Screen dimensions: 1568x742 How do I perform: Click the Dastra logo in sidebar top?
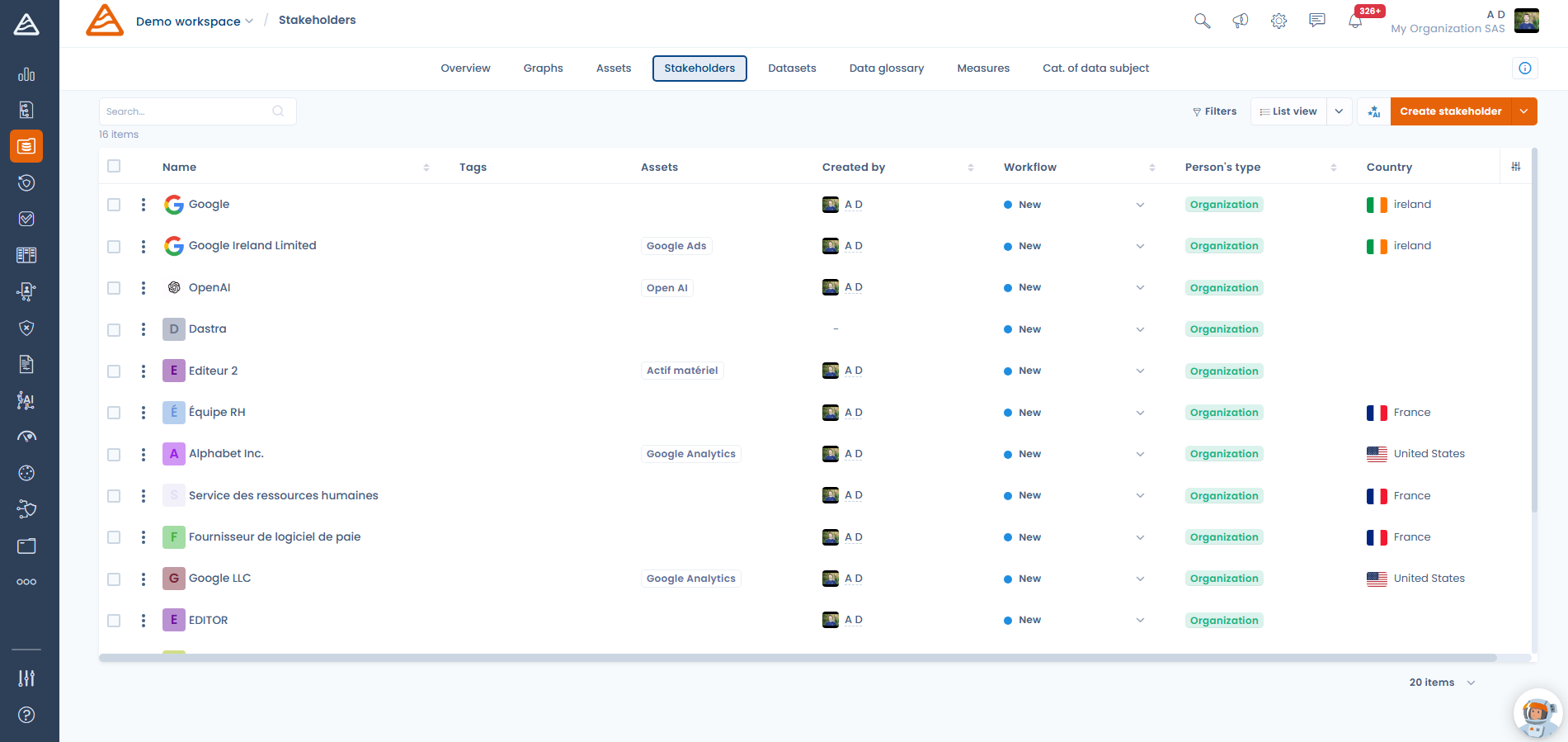click(x=26, y=25)
